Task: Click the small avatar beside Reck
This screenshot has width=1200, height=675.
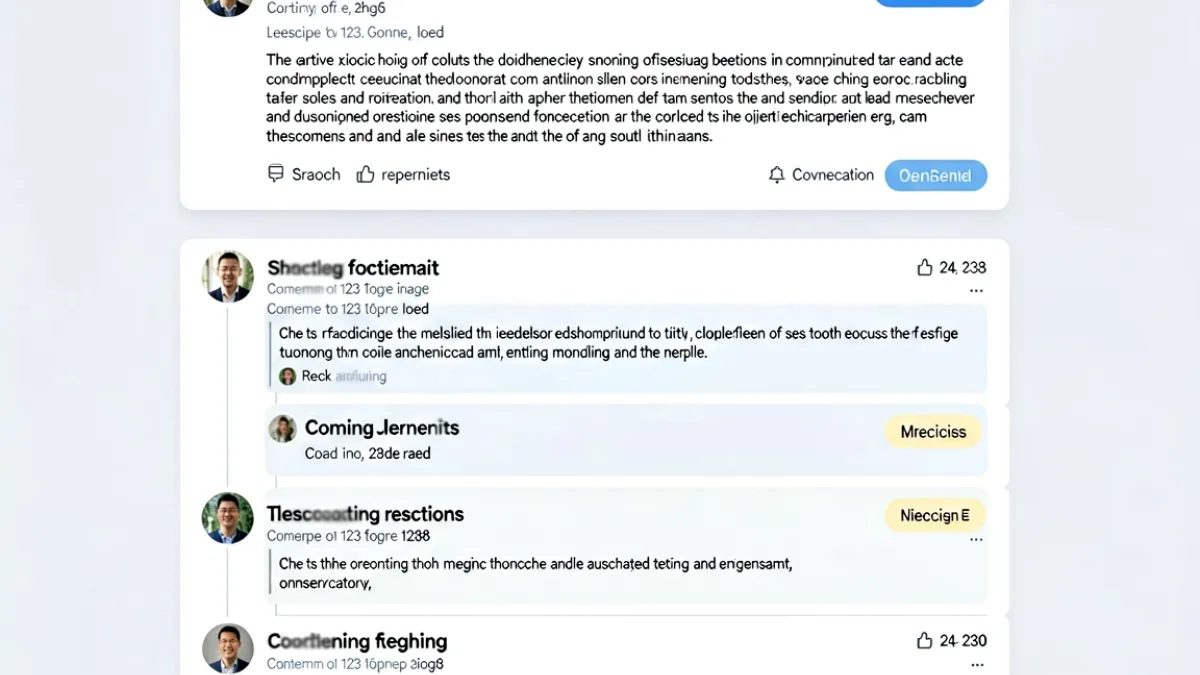Action: point(288,376)
